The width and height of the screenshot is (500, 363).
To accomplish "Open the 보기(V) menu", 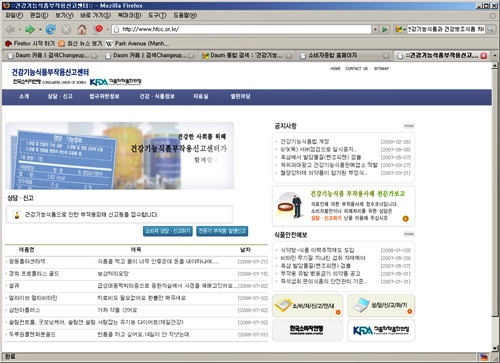I will pyautogui.click(x=64, y=15).
